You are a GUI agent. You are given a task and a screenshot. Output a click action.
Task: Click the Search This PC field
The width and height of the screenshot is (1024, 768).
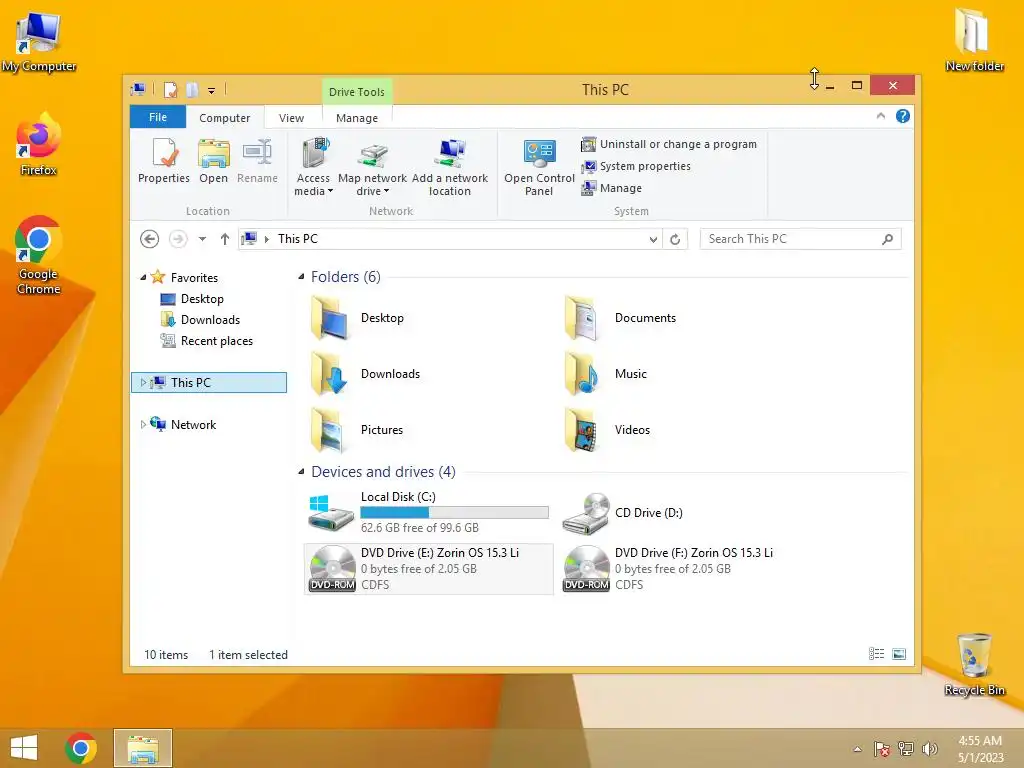[801, 239]
